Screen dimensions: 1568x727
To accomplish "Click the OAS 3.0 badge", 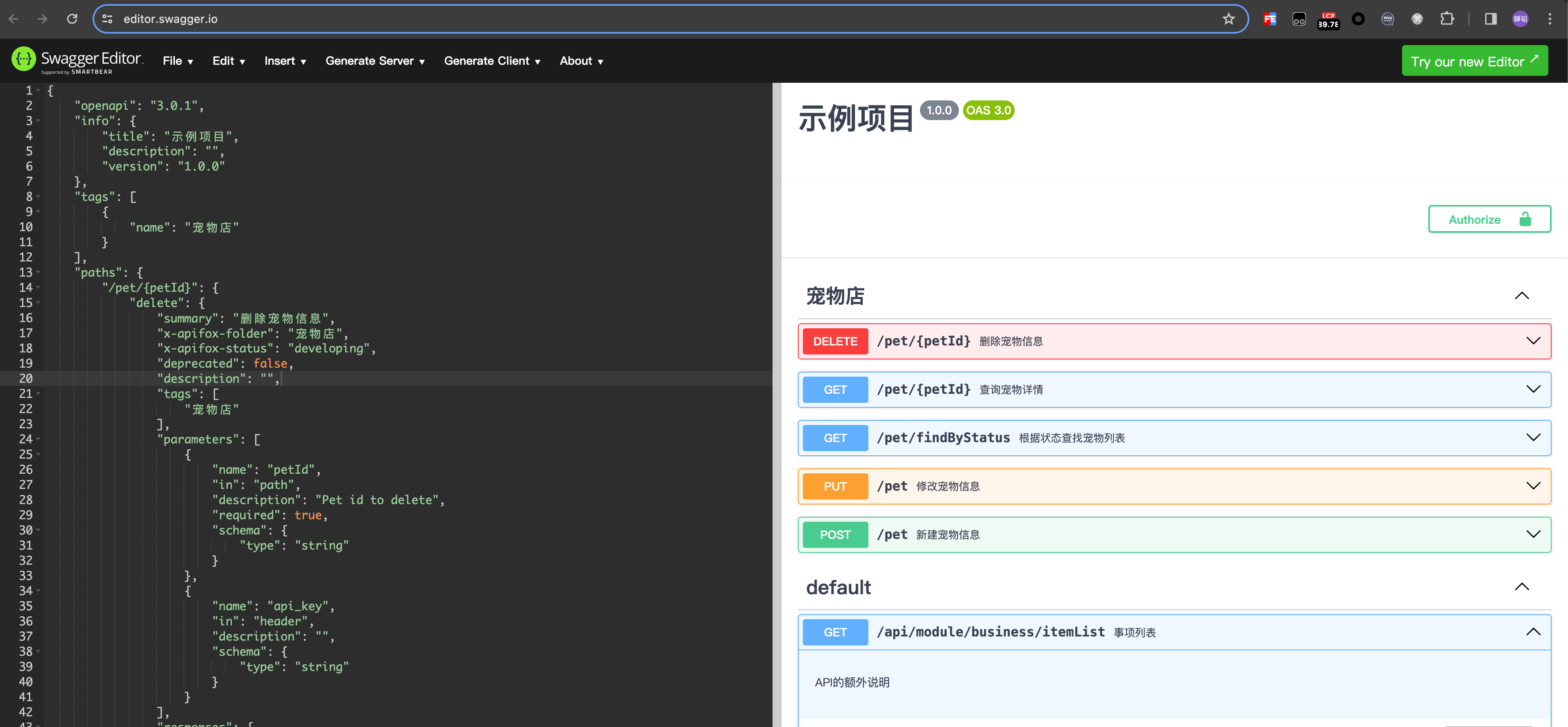I will click(x=988, y=110).
